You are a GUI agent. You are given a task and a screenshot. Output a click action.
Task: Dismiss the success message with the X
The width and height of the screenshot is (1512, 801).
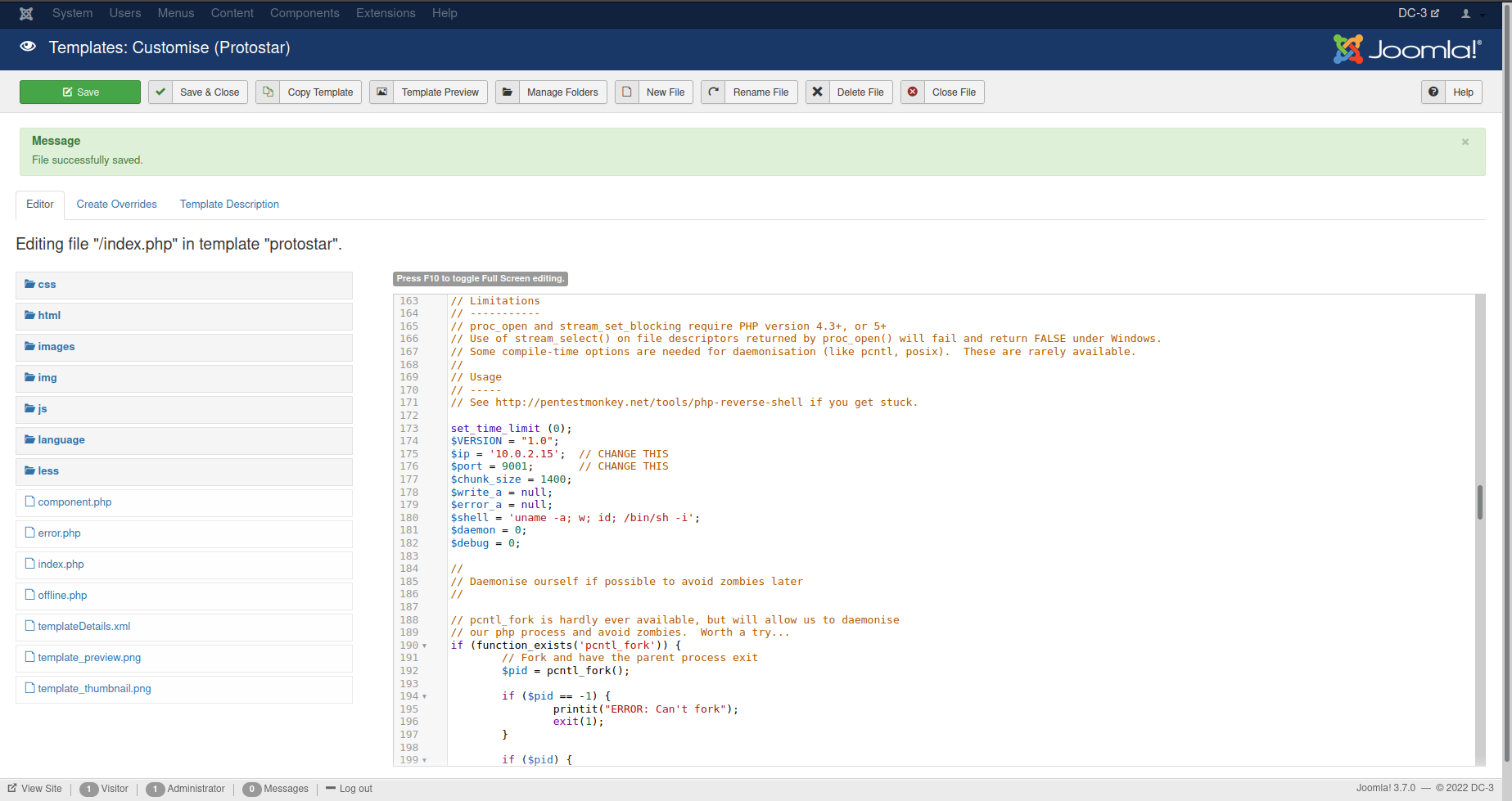point(1465,142)
